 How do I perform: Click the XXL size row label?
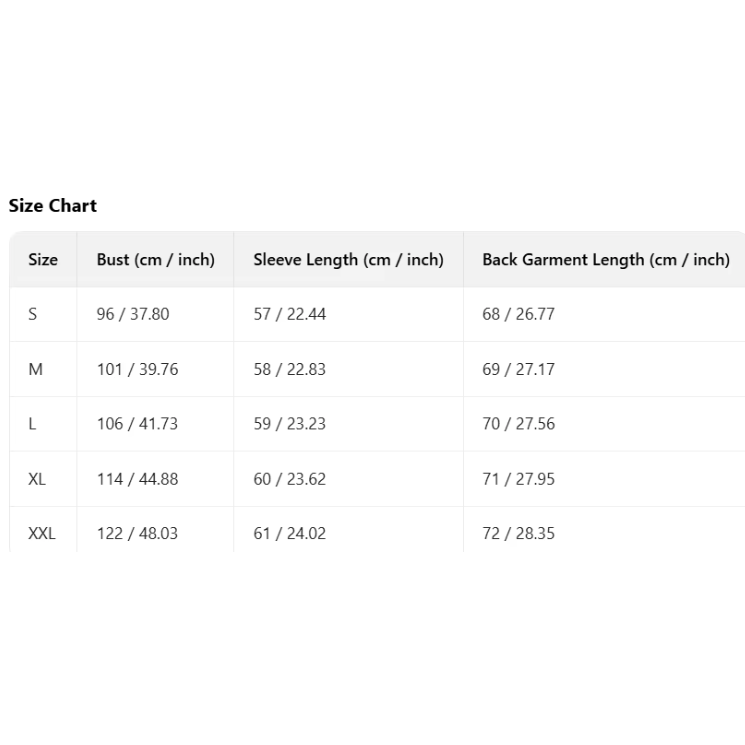pyautogui.click(x=42, y=533)
